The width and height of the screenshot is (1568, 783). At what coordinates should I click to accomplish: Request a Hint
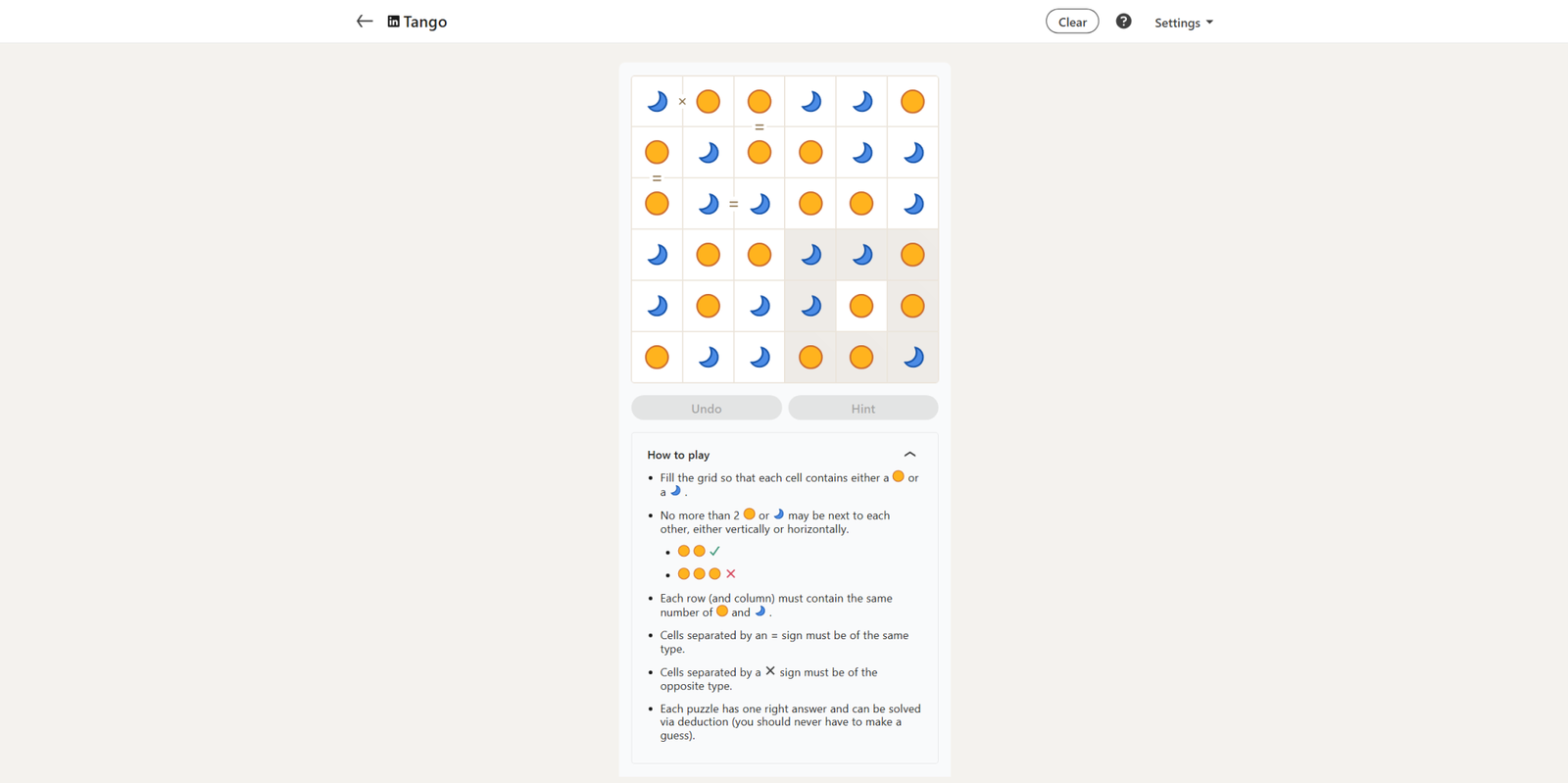862,408
